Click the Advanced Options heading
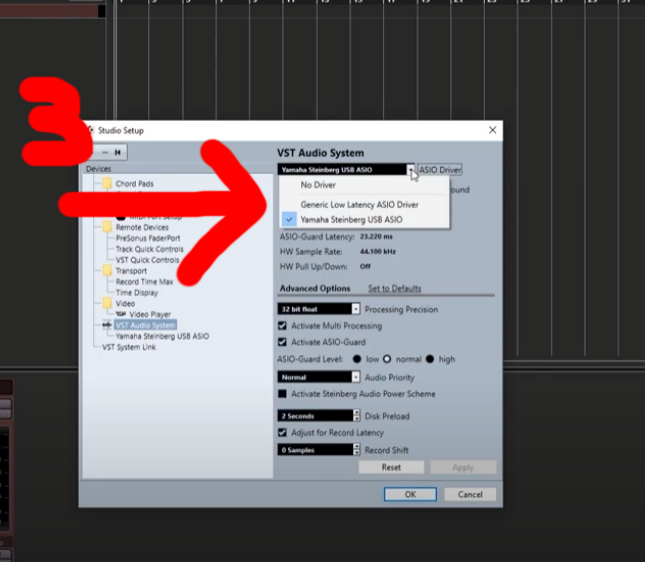 point(315,288)
